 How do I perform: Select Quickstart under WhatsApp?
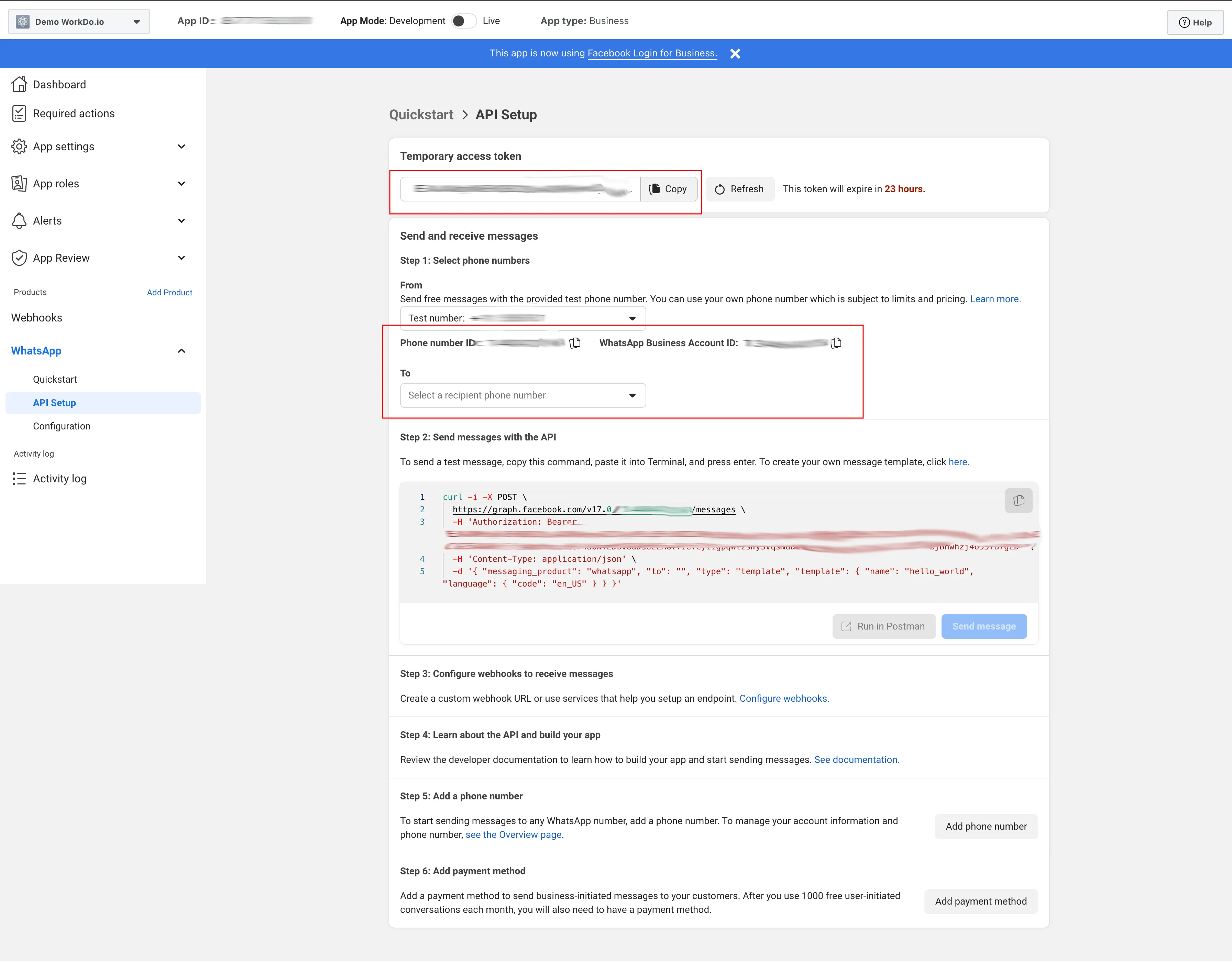click(55, 380)
